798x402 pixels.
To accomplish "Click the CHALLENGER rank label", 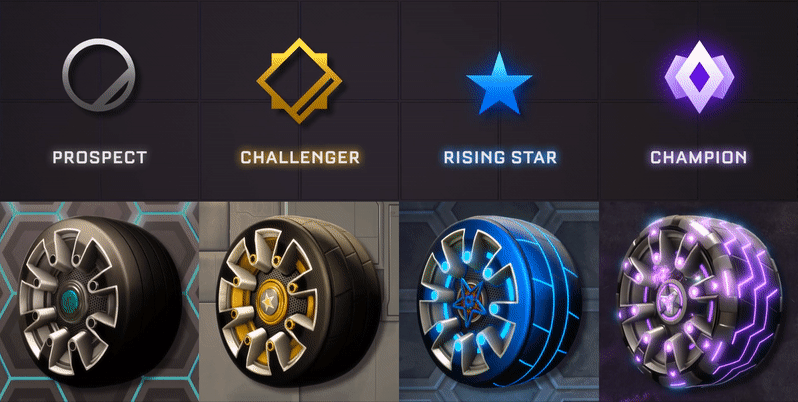I will click(300, 157).
